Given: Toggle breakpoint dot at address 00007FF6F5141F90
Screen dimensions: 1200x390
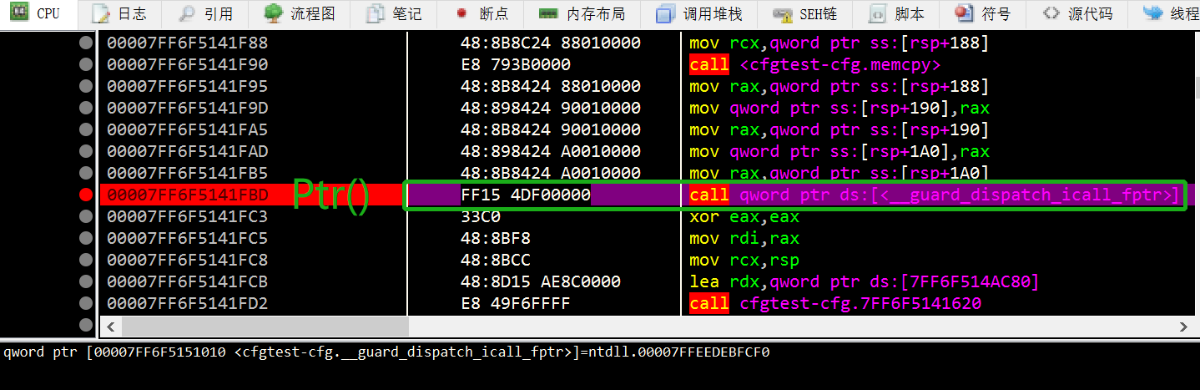Looking at the screenshot, I should pyautogui.click(x=85, y=65).
